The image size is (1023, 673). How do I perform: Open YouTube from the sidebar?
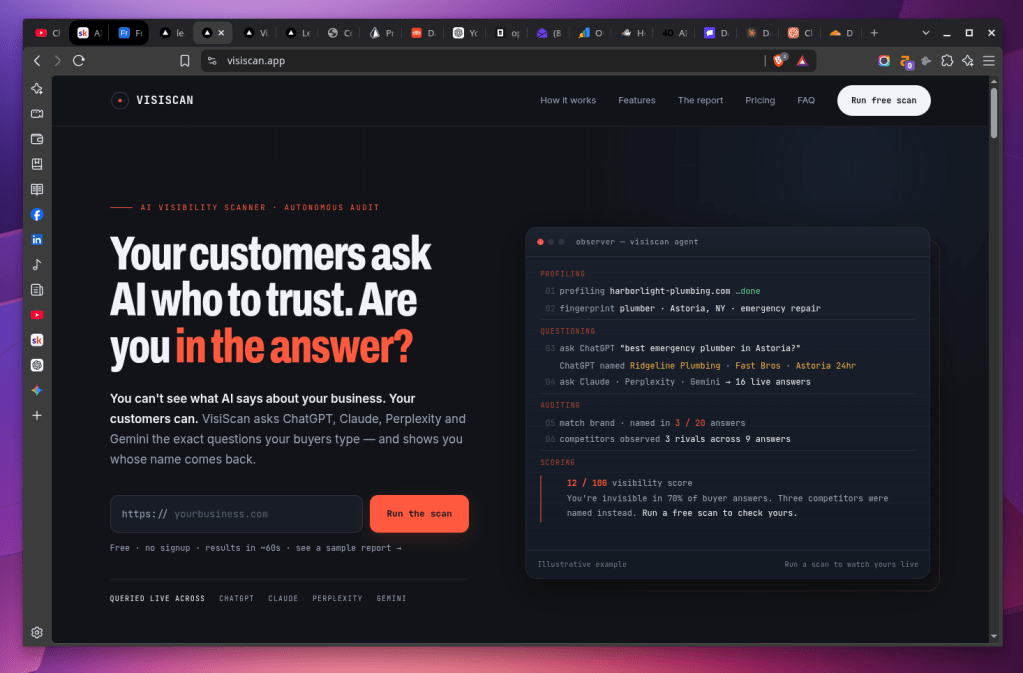click(37, 315)
